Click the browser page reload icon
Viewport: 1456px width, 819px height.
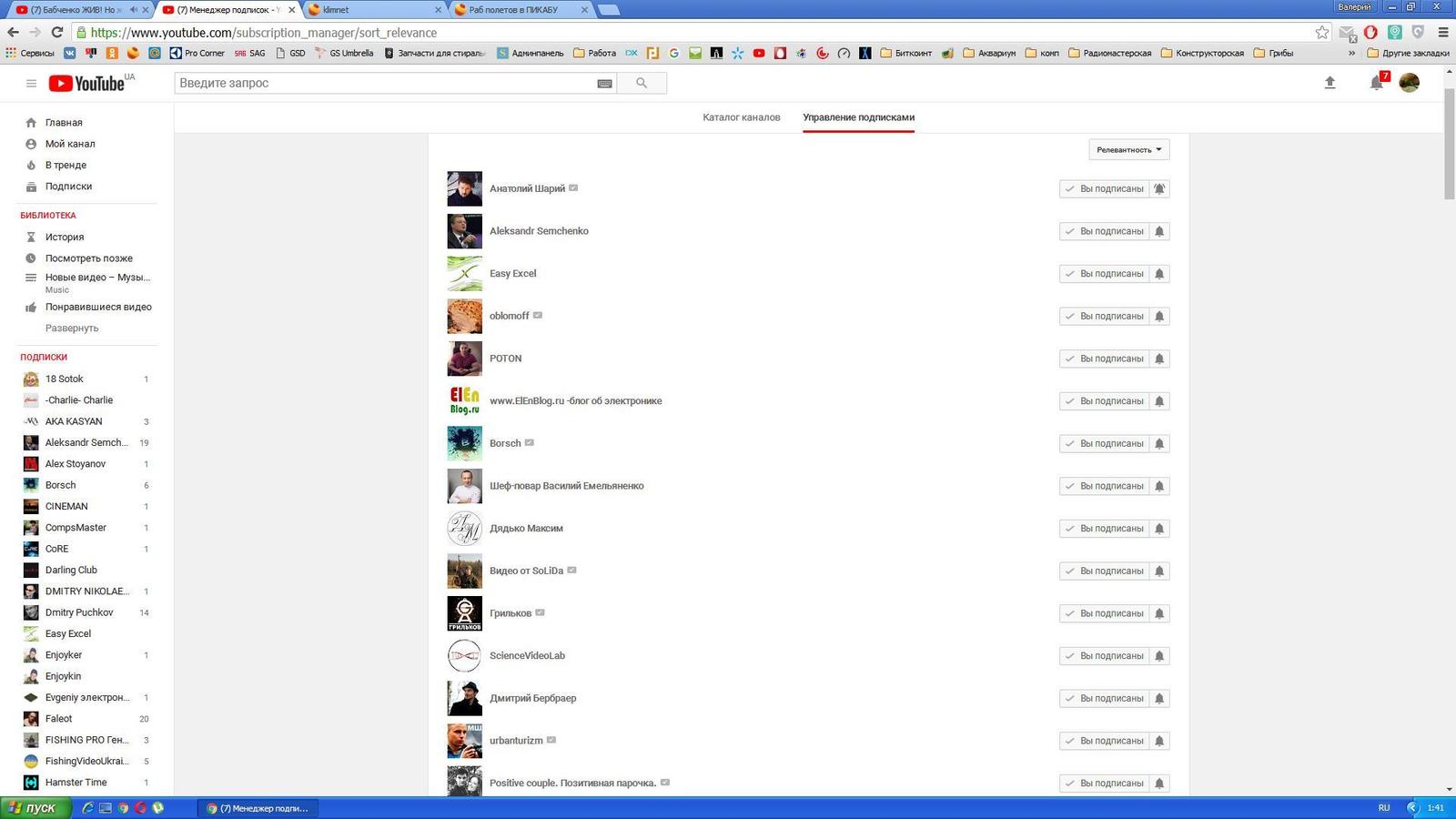(56, 32)
